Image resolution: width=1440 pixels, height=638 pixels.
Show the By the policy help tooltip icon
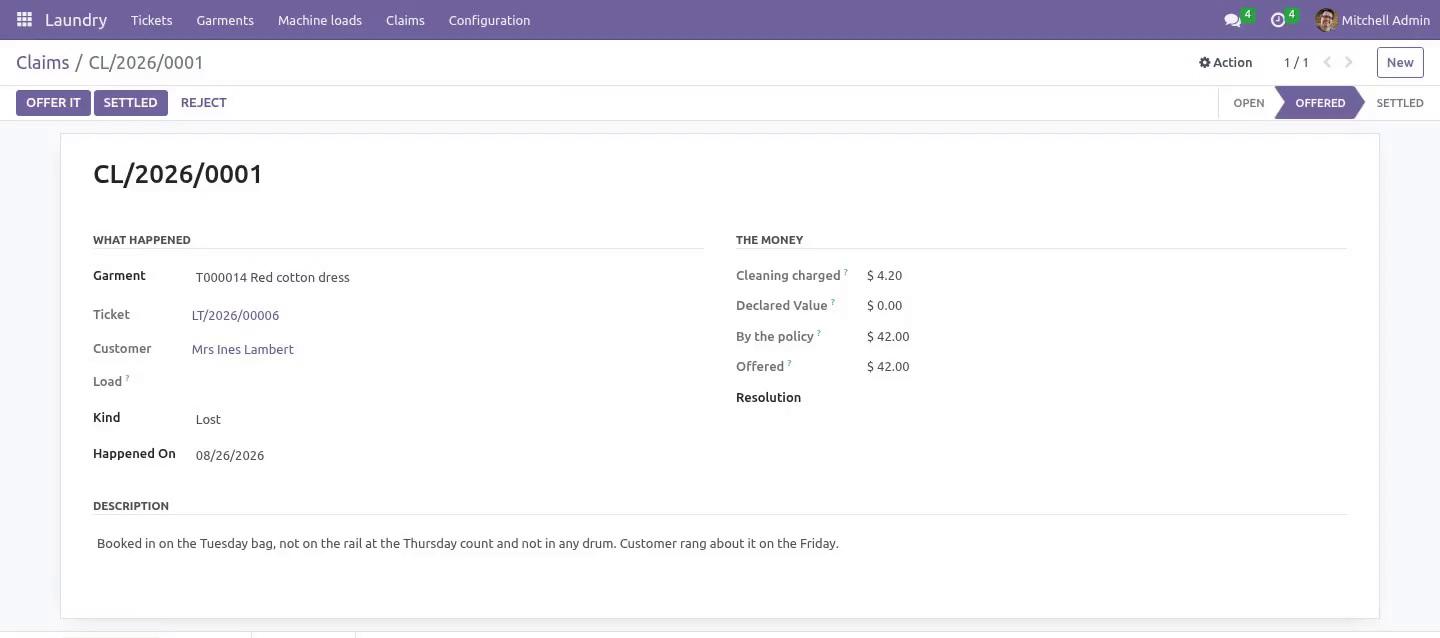point(818,333)
